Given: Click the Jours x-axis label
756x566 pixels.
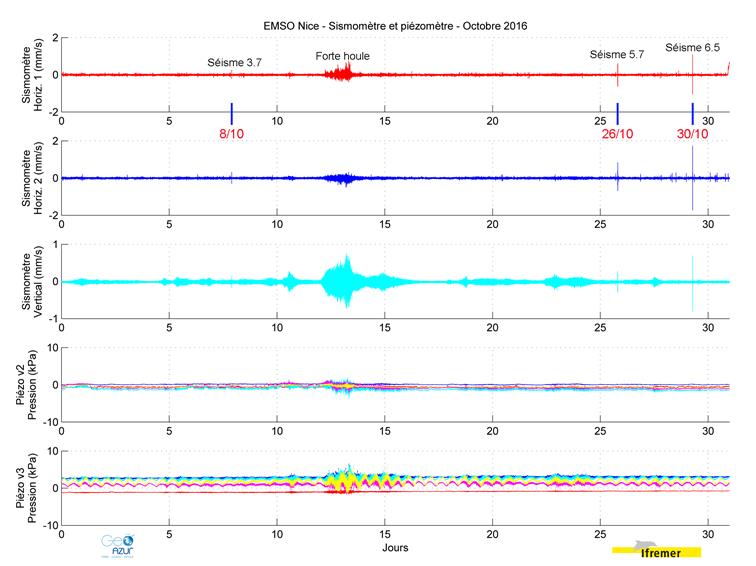Looking at the screenshot, I should (x=395, y=548).
